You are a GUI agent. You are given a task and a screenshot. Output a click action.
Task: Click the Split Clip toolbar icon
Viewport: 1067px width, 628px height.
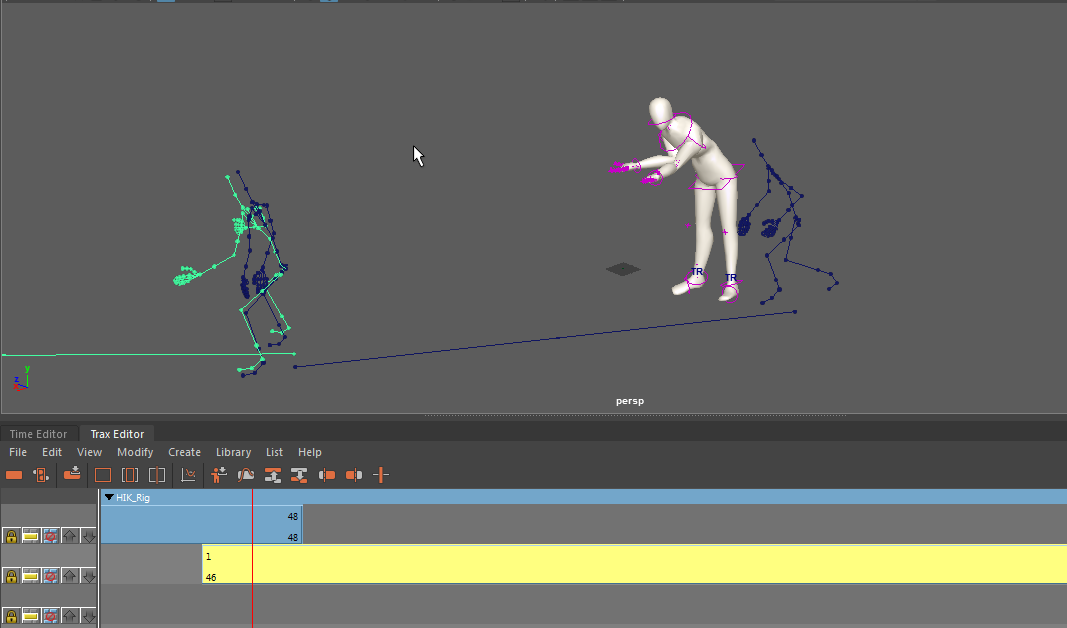click(x=380, y=475)
